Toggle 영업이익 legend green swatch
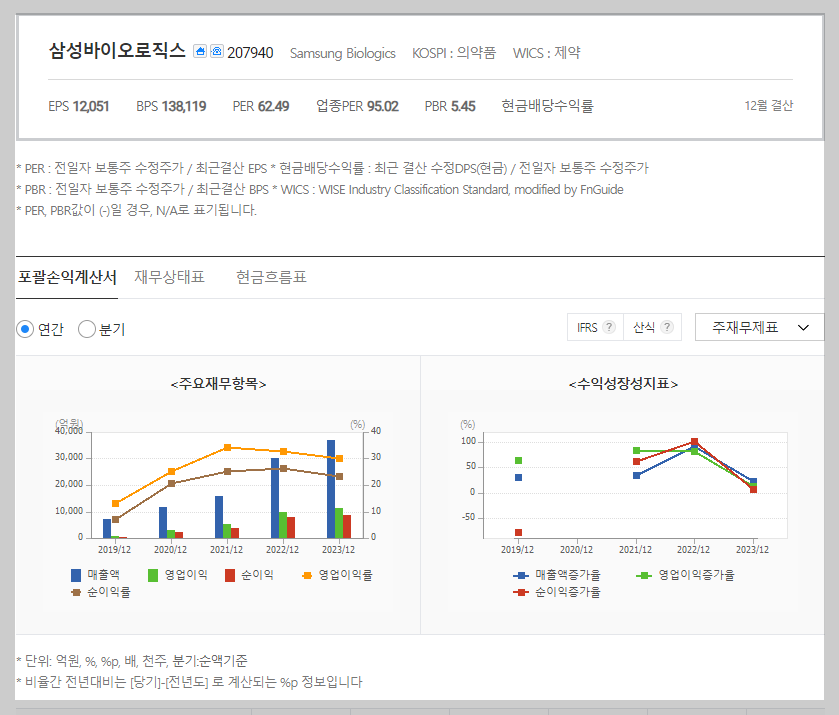Screen dimensions: 839x715 (x=153, y=575)
